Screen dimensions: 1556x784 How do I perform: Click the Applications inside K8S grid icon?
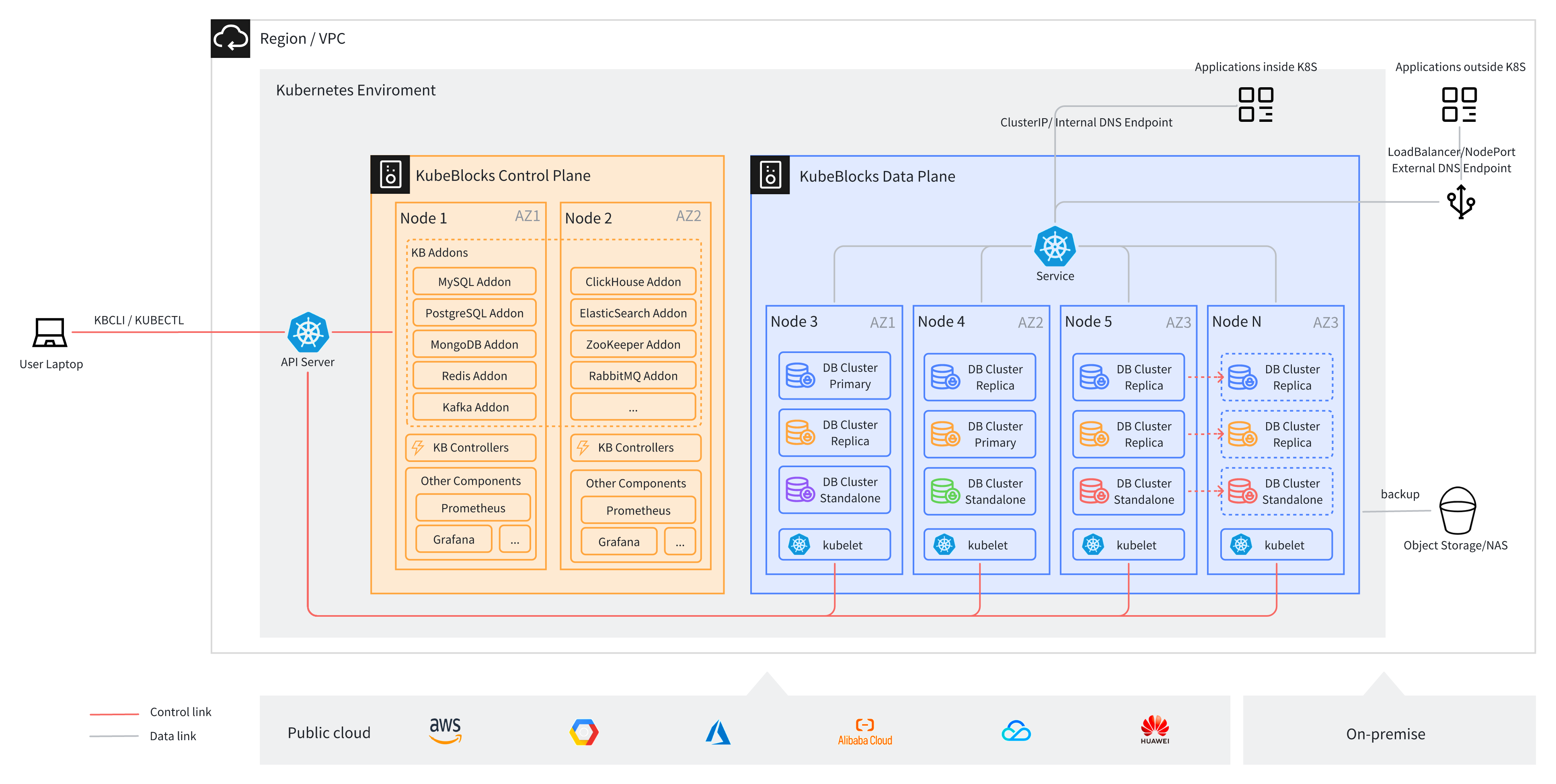point(1255,105)
